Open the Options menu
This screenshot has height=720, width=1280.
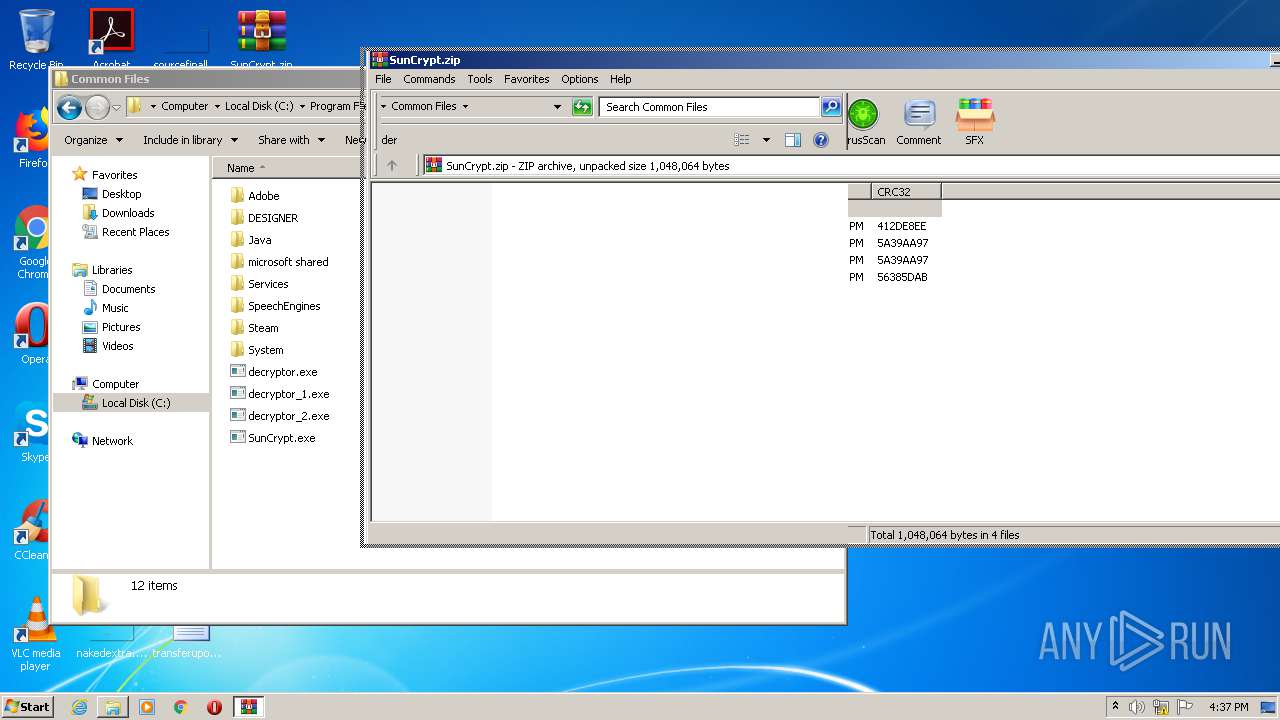tap(579, 79)
